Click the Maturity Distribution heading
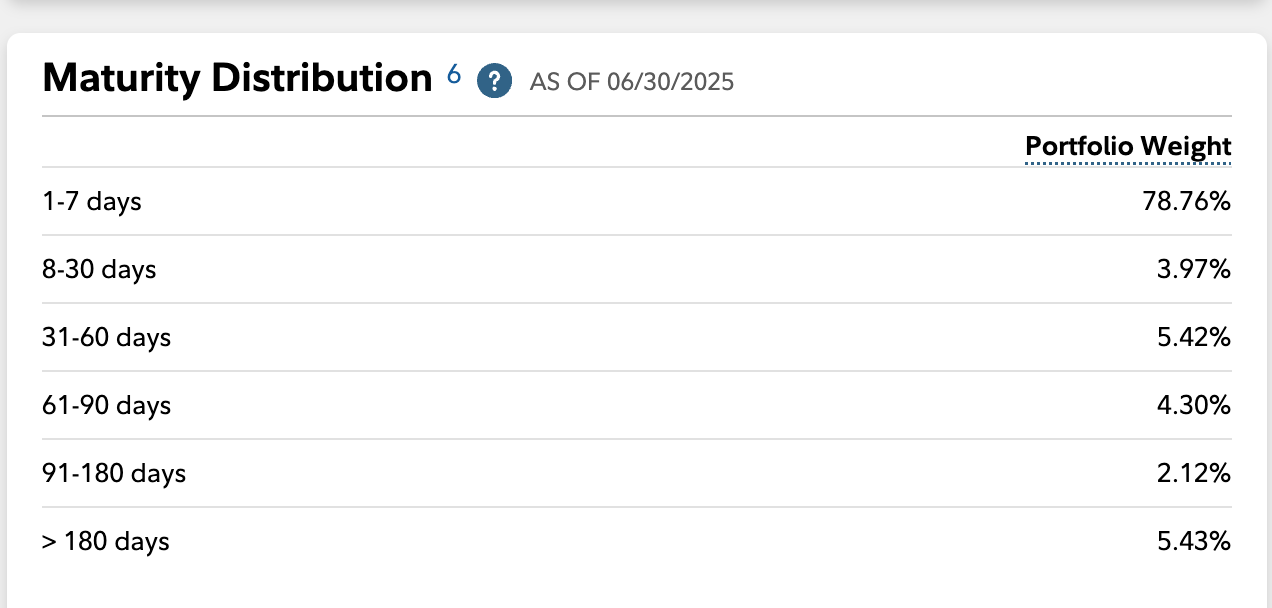Image resolution: width=1272 pixels, height=608 pixels. 237,78
